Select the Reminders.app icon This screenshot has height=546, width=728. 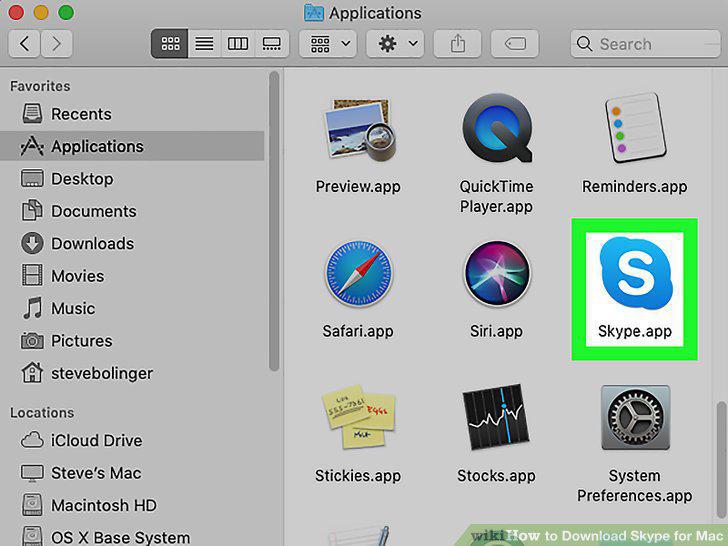(x=635, y=128)
